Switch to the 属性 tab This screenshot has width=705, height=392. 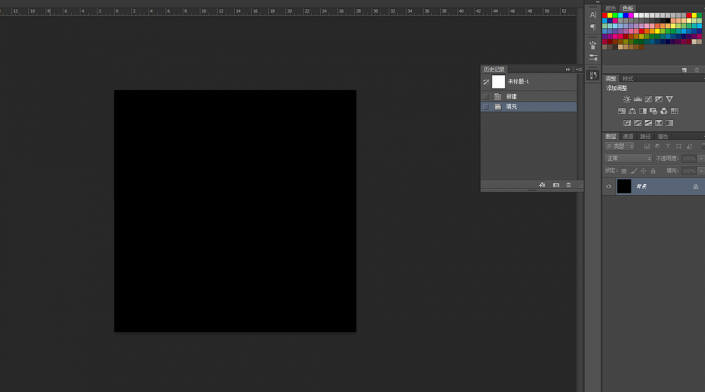pos(663,136)
